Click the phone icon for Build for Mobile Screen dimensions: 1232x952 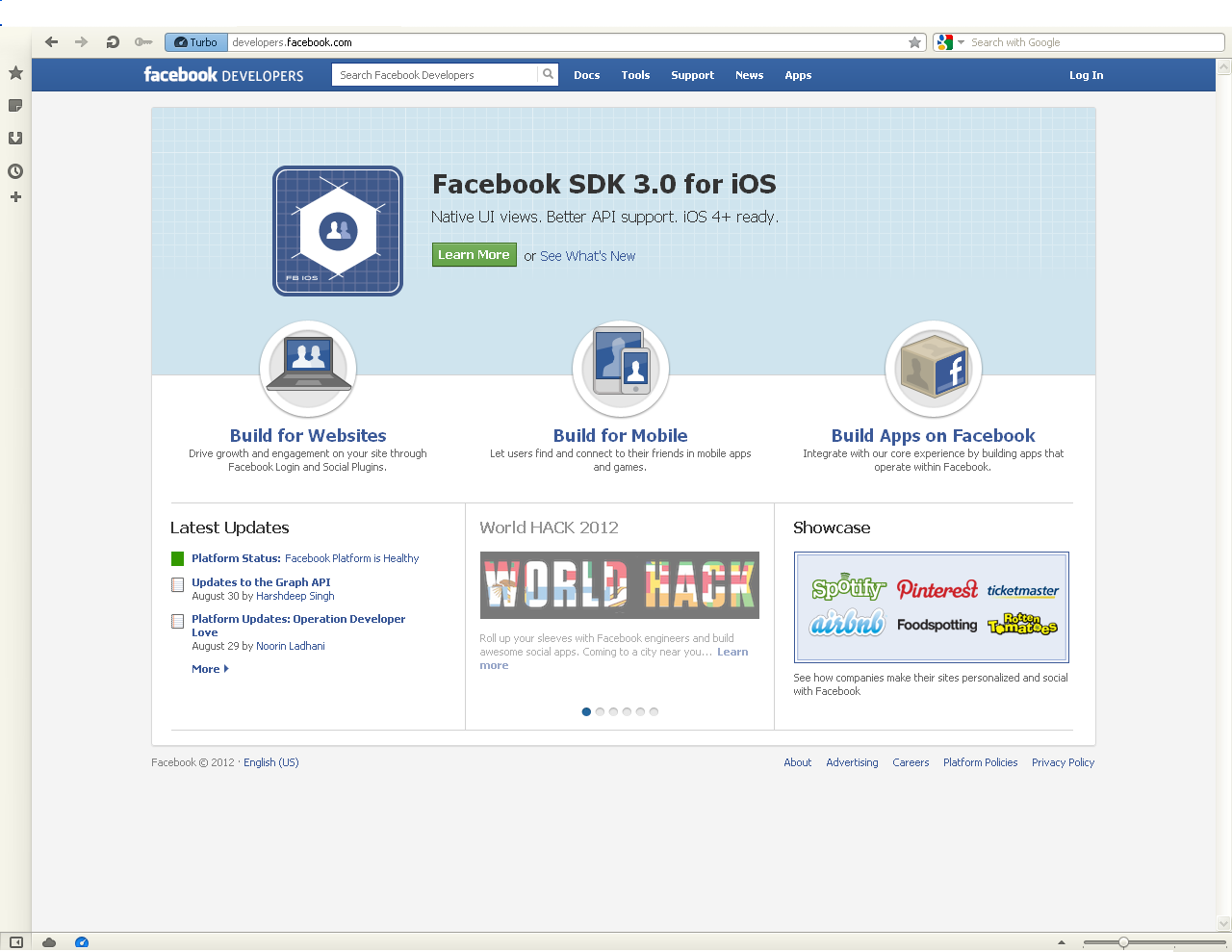[621, 369]
